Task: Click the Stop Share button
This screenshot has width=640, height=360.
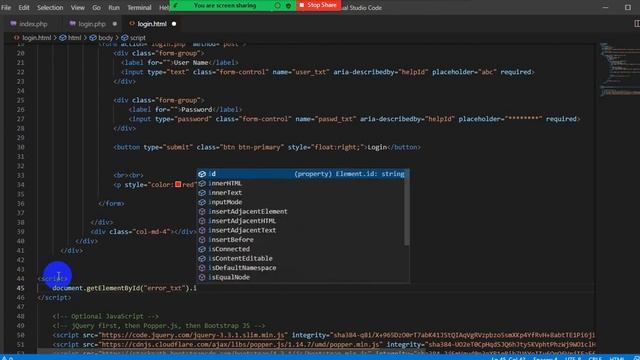Action: [318, 5]
